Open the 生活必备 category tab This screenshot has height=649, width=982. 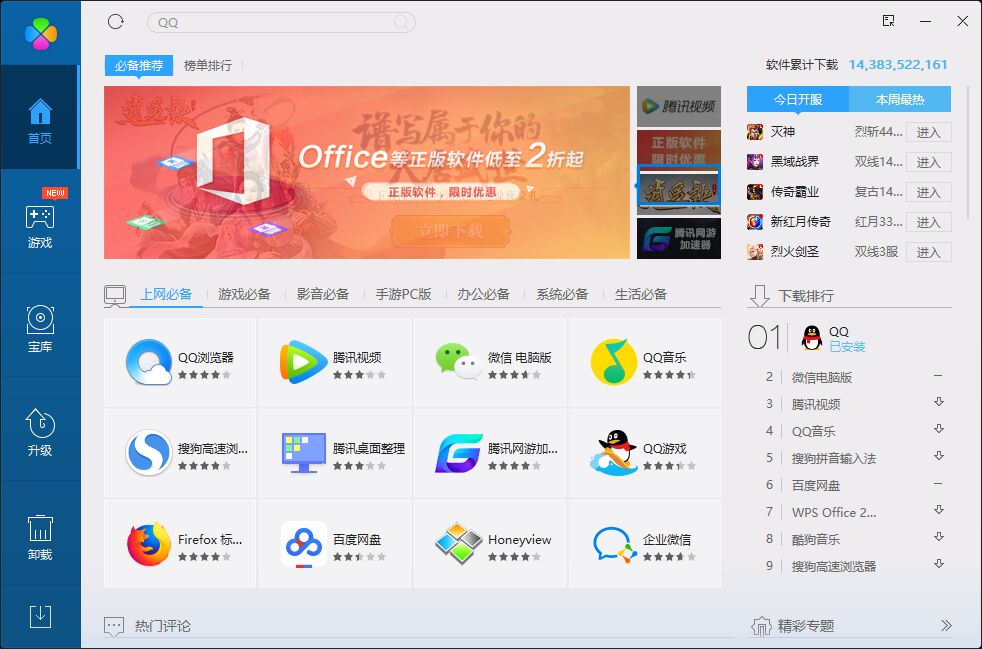click(x=640, y=294)
